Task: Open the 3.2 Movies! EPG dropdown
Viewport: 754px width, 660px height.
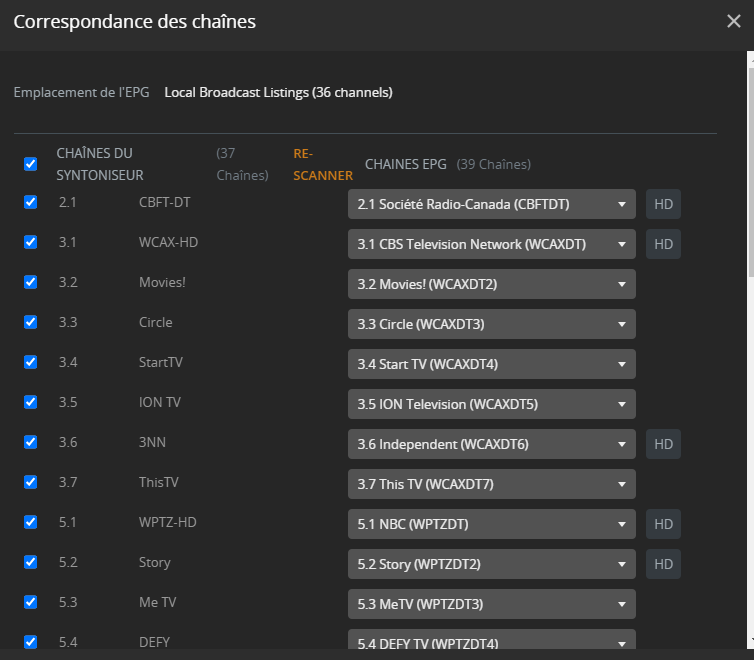Action: 491,284
